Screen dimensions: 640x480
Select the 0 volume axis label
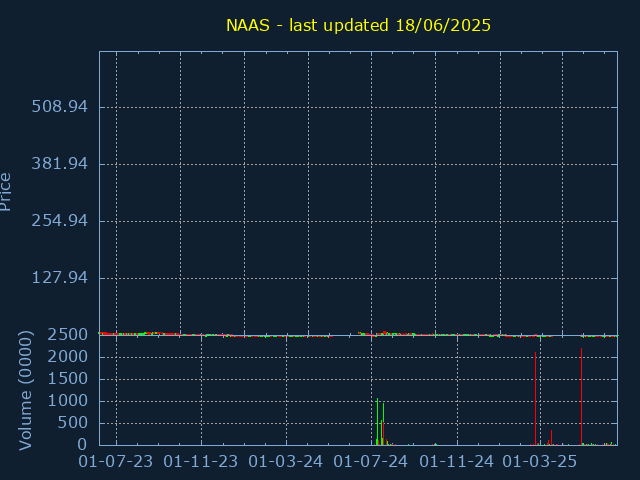click(82, 444)
